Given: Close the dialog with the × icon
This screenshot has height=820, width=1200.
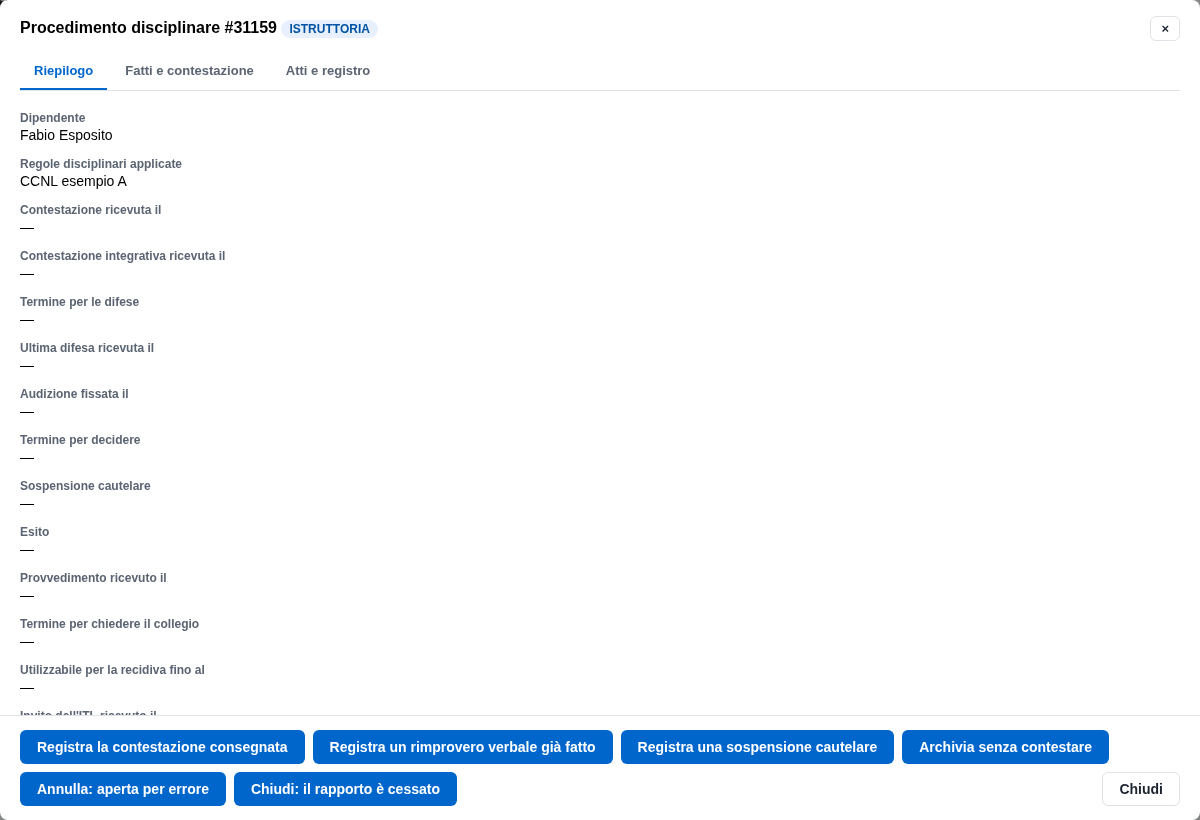Looking at the screenshot, I should coord(1165,28).
